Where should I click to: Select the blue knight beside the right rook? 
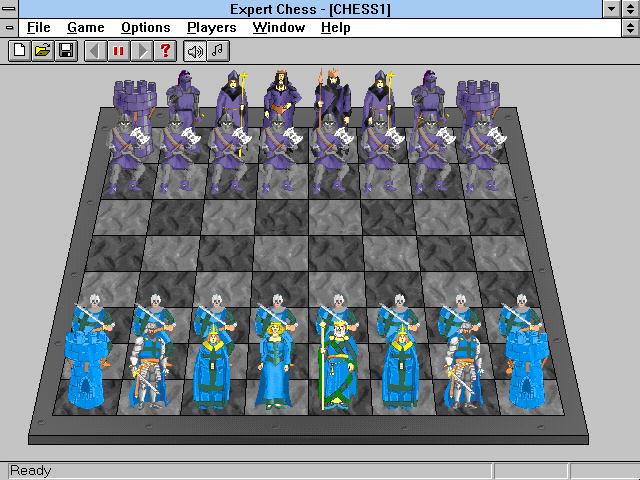464,366
